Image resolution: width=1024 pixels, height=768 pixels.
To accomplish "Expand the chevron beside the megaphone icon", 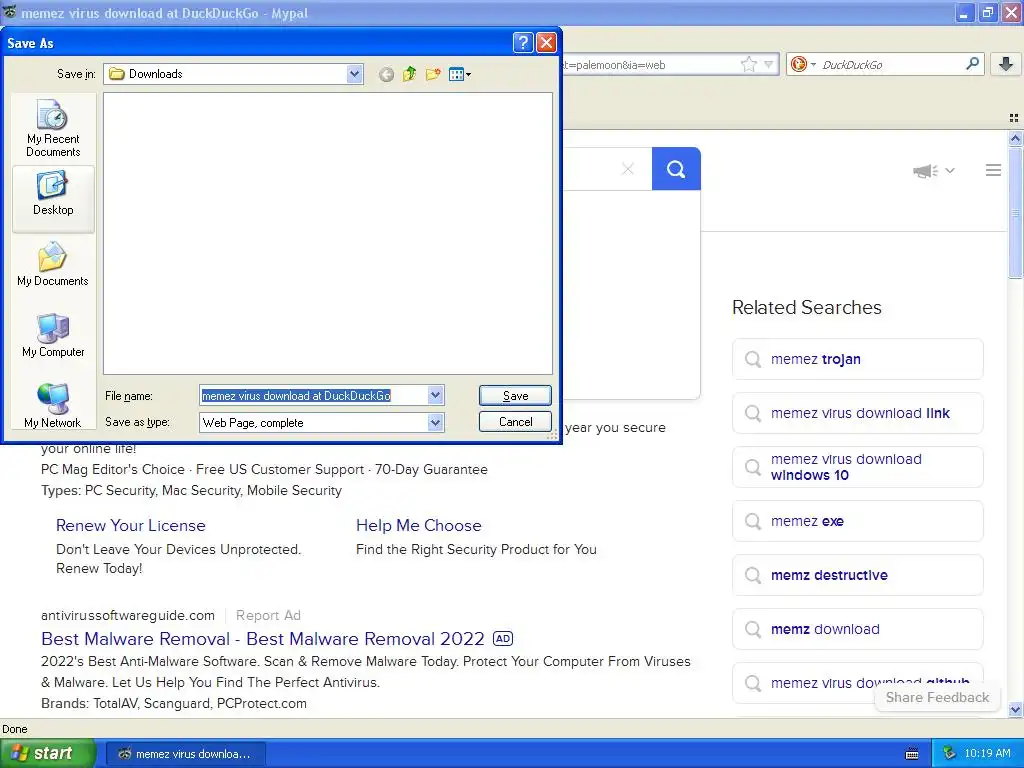I will [x=950, y=170].
